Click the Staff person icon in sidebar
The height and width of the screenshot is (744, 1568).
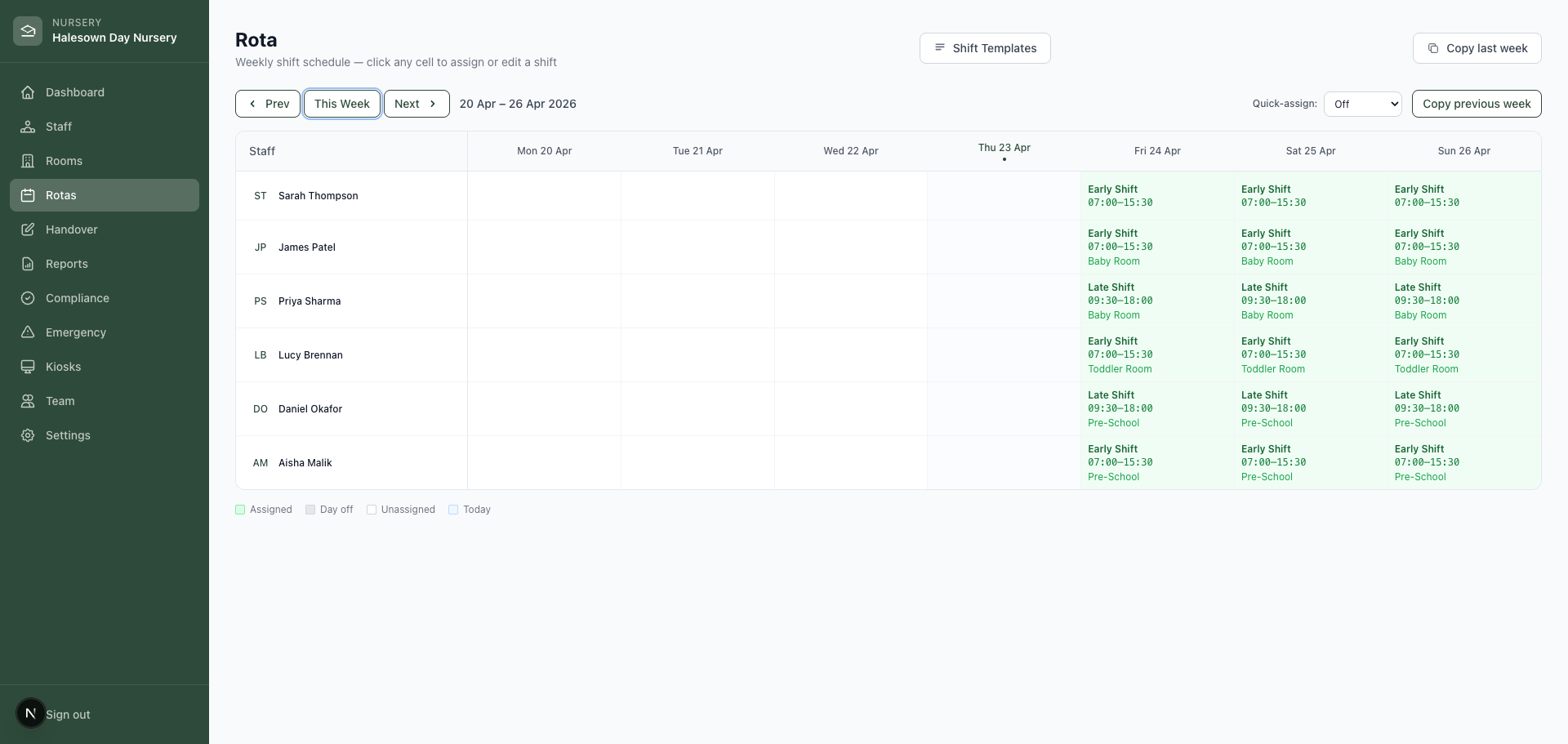(x=28, y=127)
